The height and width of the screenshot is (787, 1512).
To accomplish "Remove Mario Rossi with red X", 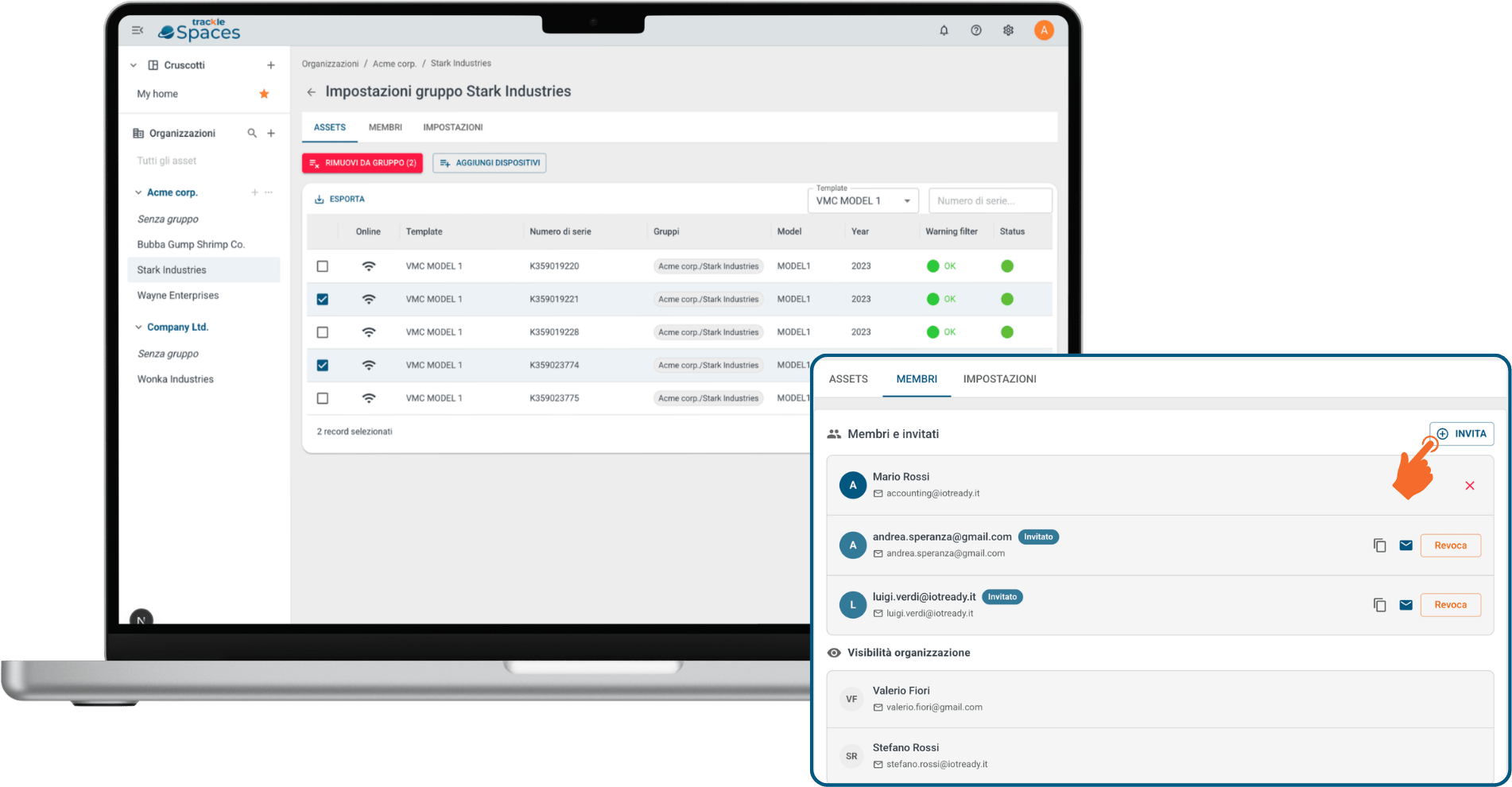I will 1469,486.
